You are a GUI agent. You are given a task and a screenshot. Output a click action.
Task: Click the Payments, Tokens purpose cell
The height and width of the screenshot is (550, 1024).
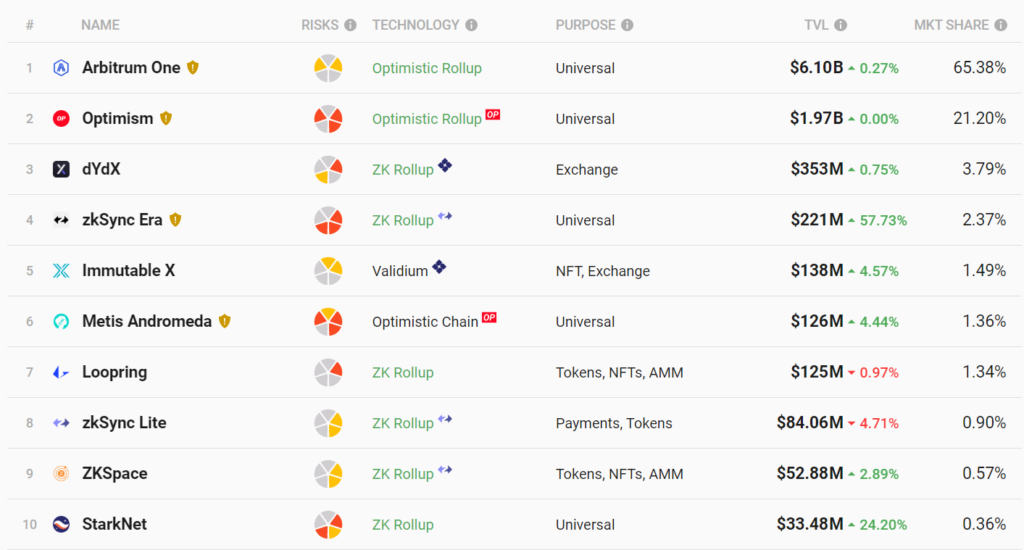click(x=614, y=423)
